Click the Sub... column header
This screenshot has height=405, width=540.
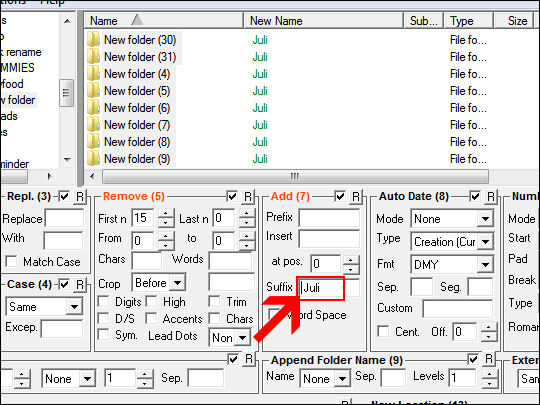(x=423, y=21)
